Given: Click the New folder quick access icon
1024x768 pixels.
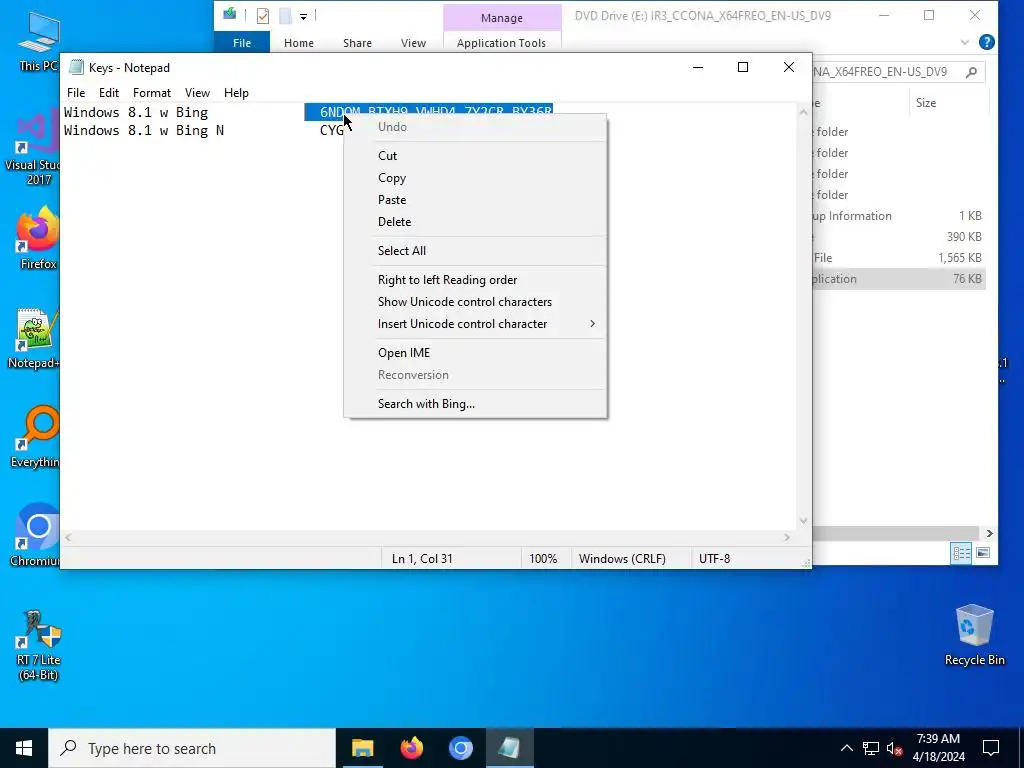Looking at the screenshot, I should 285,16.
